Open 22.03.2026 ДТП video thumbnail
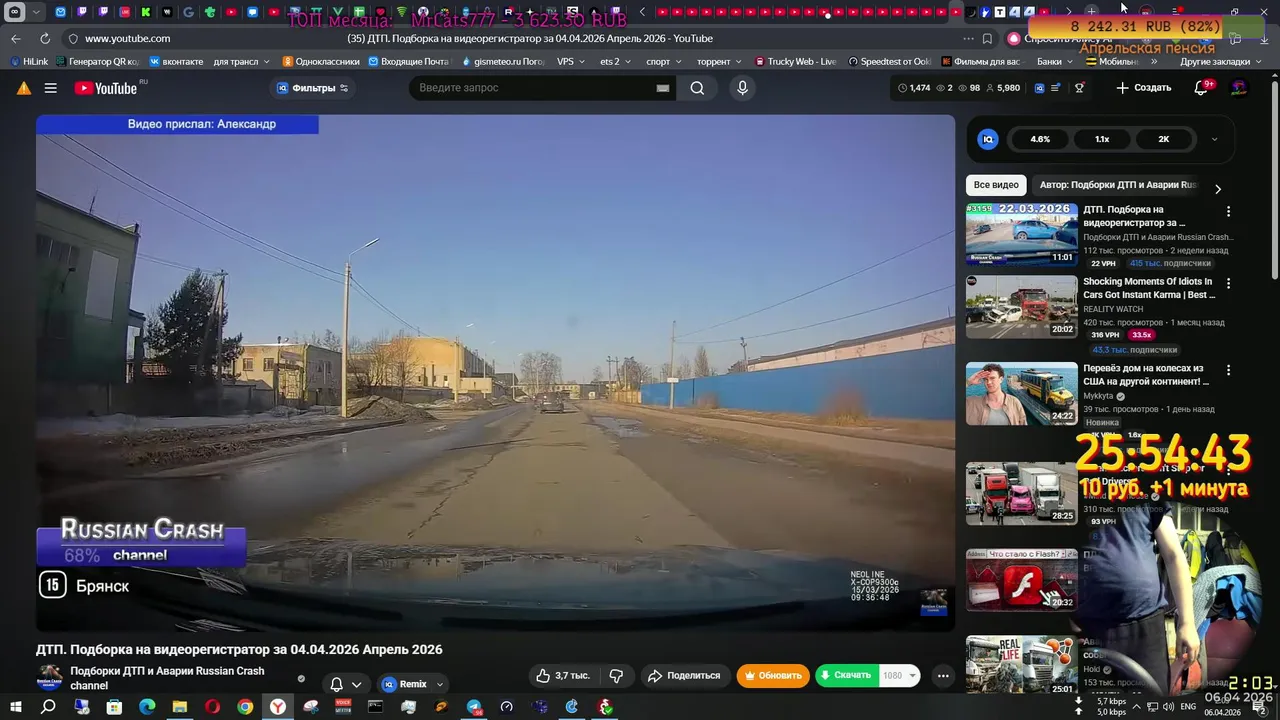 tap(1021, 234)
